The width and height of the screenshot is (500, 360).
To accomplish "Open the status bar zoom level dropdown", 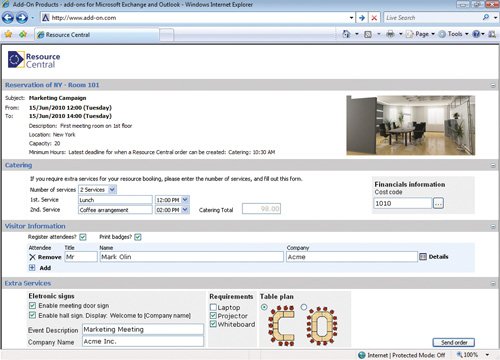I will [x=488, y=355].
